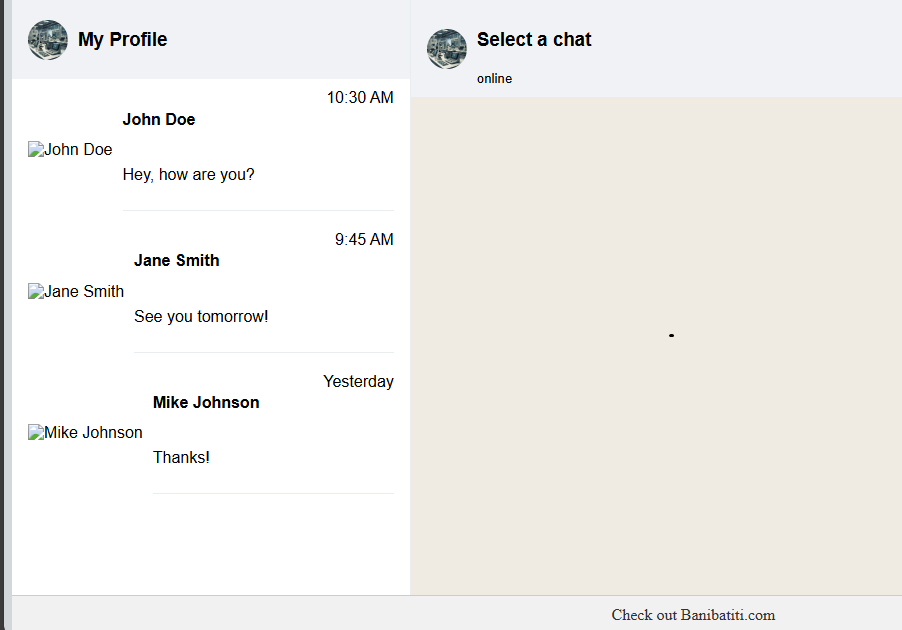This screenshot has height=630, width=902.
Task: Open the chat named Jane Smith
Action: click(177, 261)
